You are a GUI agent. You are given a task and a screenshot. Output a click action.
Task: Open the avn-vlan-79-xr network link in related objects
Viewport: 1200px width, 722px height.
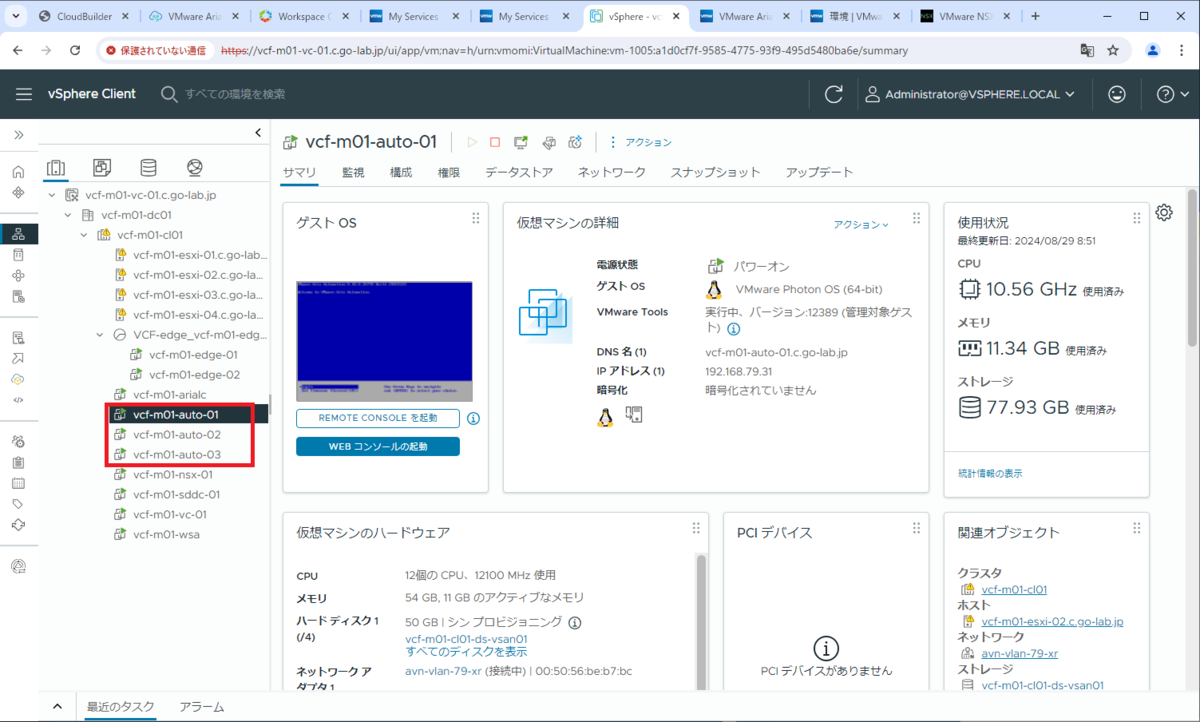coord(1019,653)
